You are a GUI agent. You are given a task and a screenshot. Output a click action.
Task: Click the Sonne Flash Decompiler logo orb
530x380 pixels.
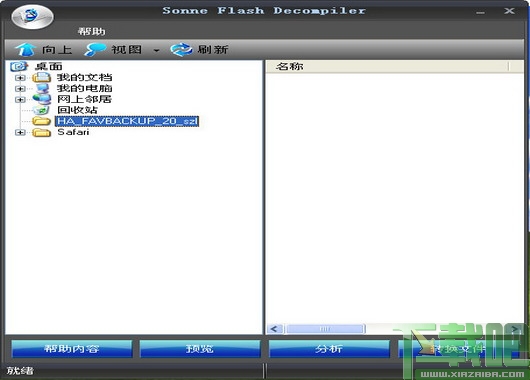click(32, 16)
